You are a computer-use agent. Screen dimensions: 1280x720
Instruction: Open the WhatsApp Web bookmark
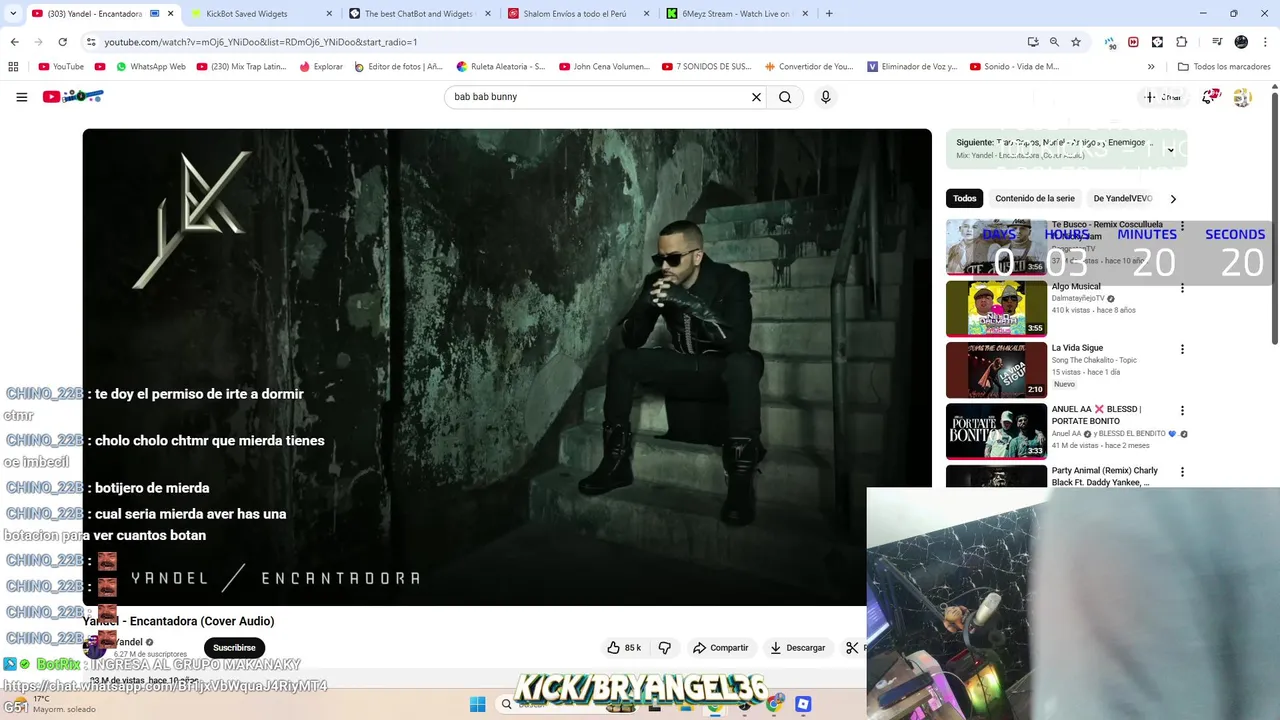click(150, 67)
